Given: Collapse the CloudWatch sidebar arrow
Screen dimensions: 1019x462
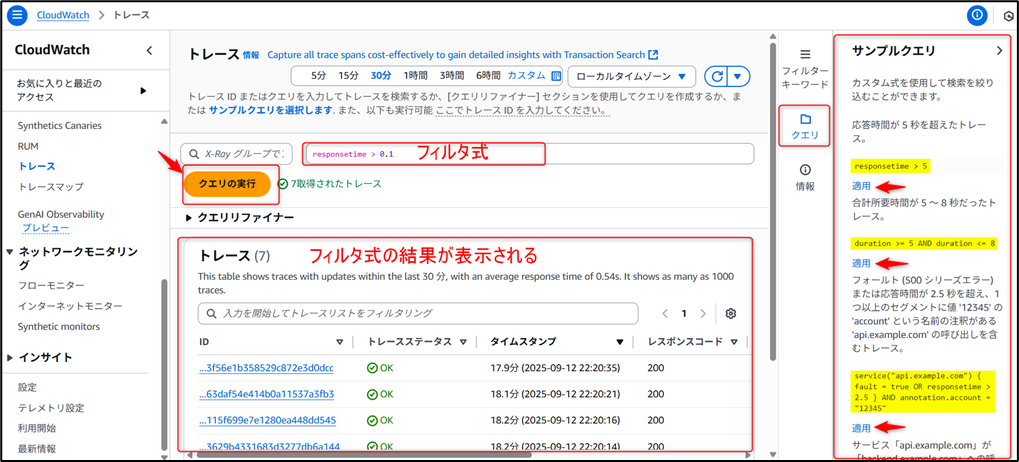Looking at the screenshot, I should [149, 50].
